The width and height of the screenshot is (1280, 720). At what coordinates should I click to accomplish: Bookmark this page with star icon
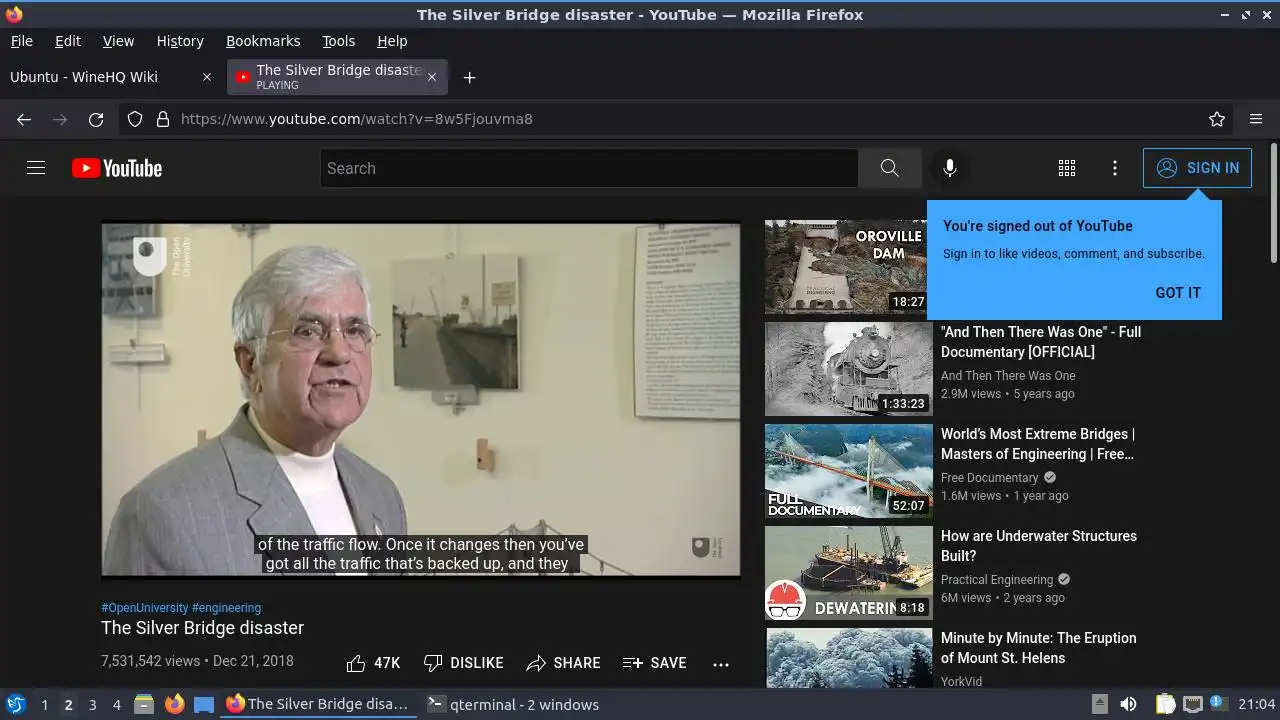coord(1217,119)
